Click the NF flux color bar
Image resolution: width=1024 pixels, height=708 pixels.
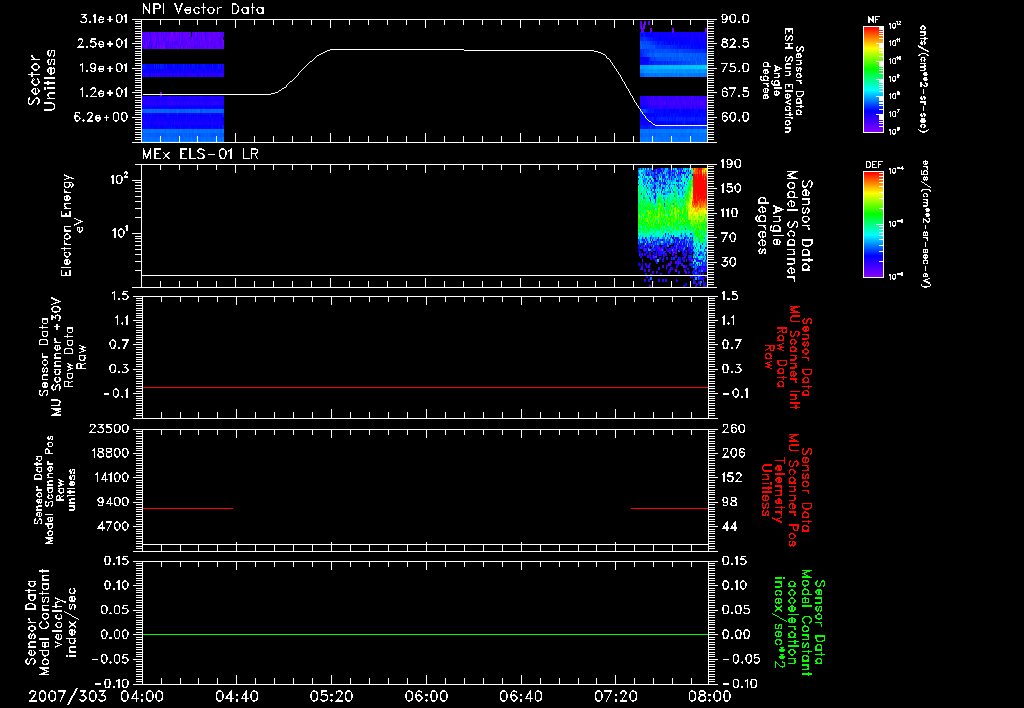[x=873, y=79]
